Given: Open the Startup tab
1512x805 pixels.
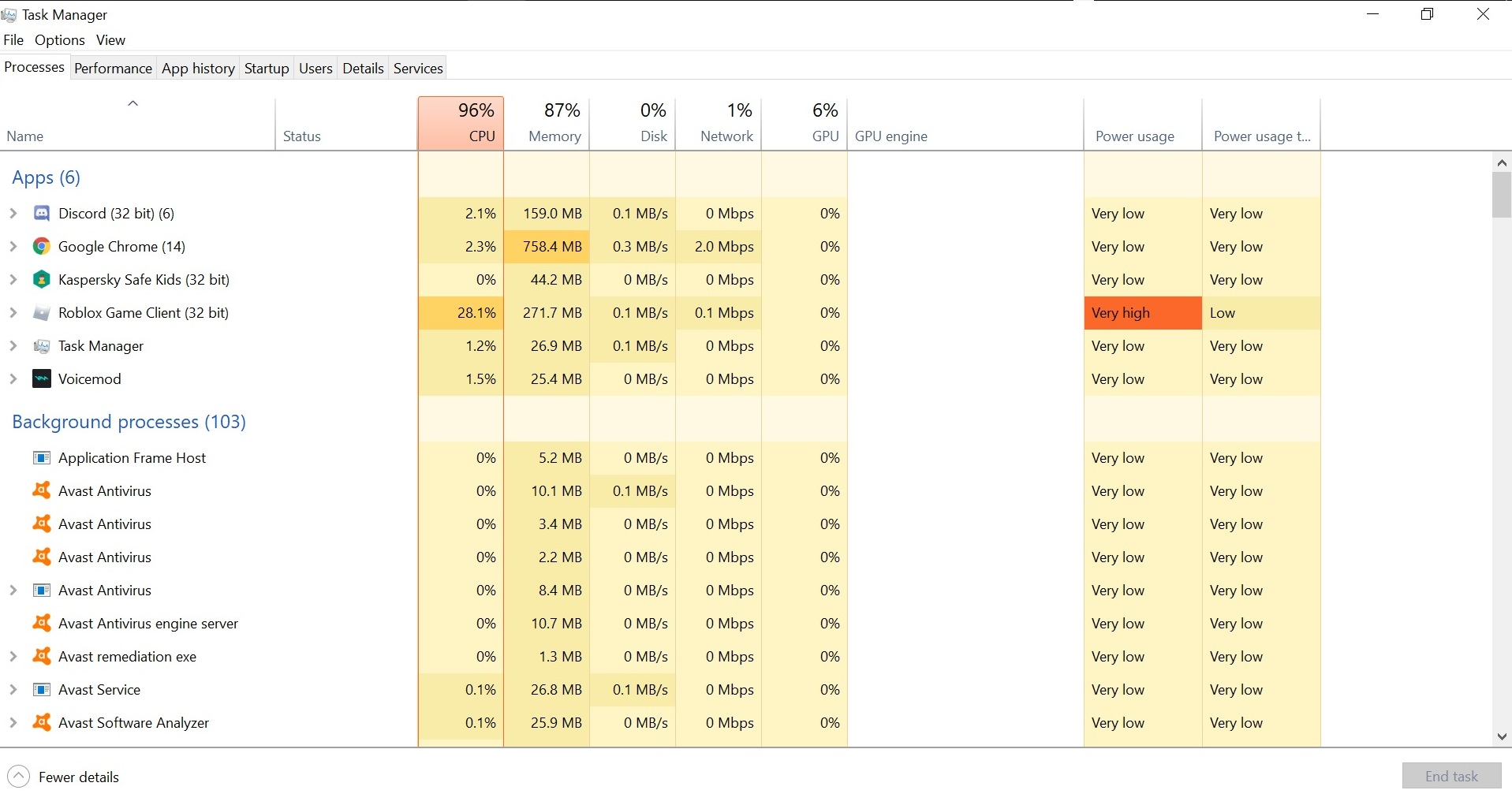Looking at the screenshot, I should (x=267, y=69).
